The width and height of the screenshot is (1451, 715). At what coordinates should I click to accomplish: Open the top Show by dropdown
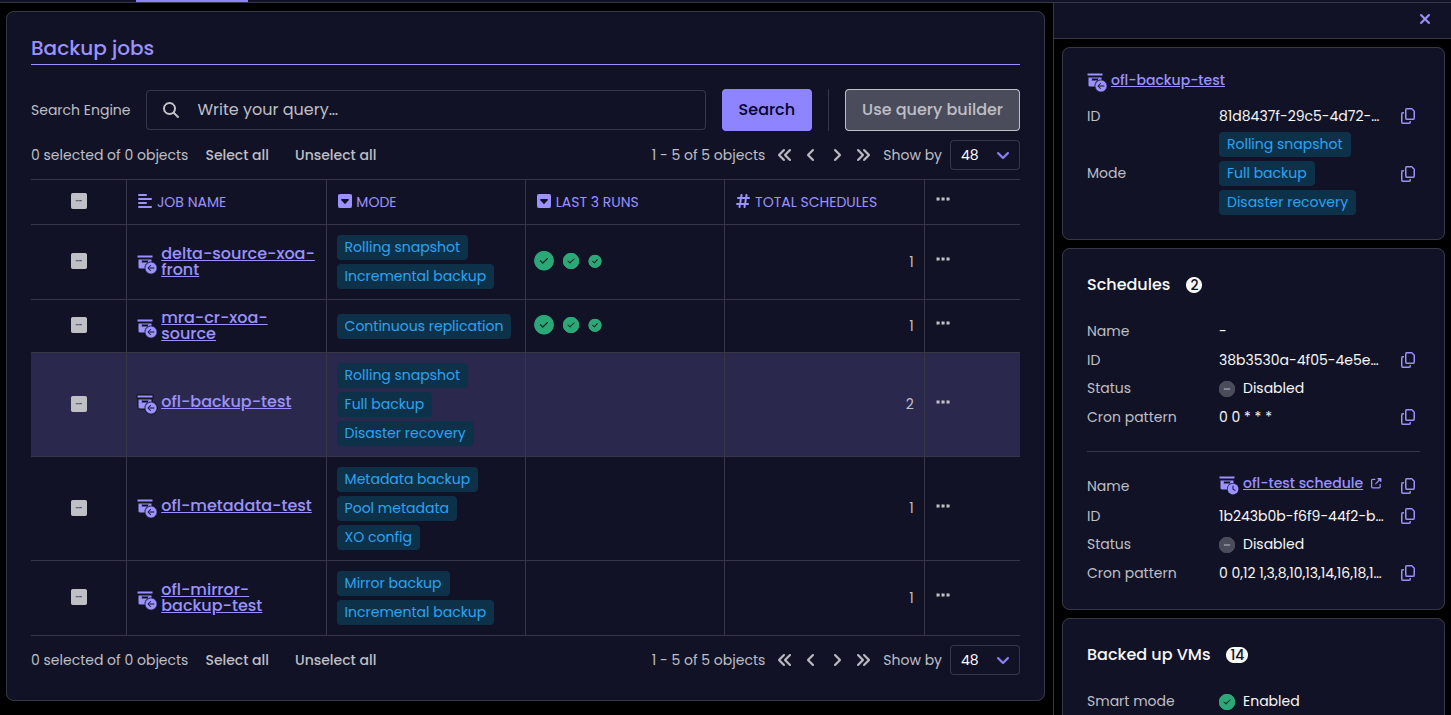(x=985, y=155)
